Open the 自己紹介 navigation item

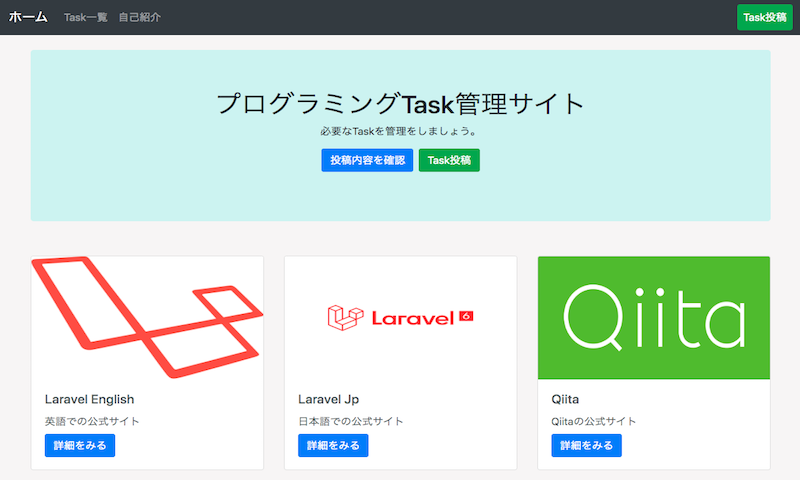coord(140,17)
